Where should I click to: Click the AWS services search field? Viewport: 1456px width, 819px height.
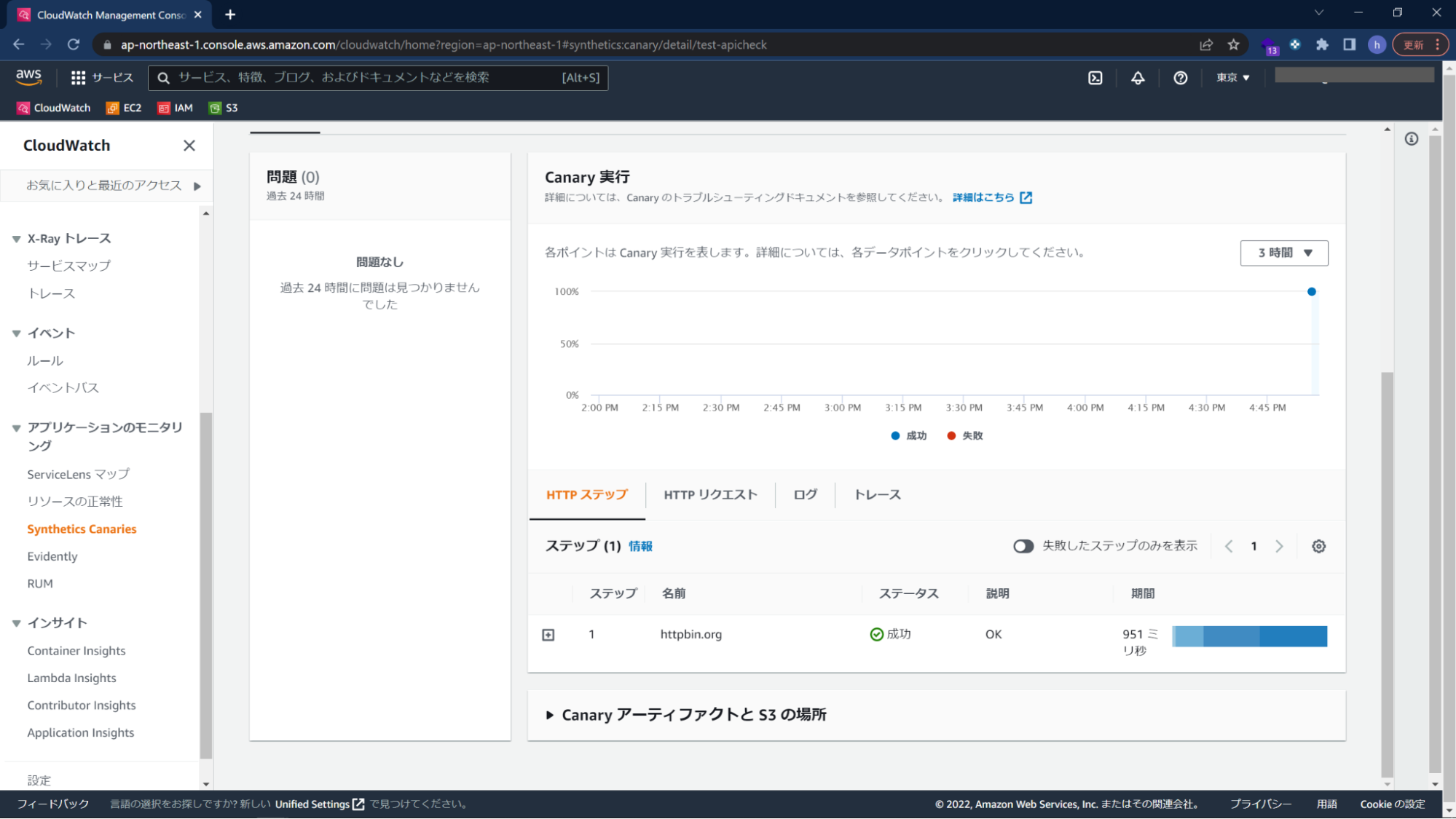(x=378, y=78)
